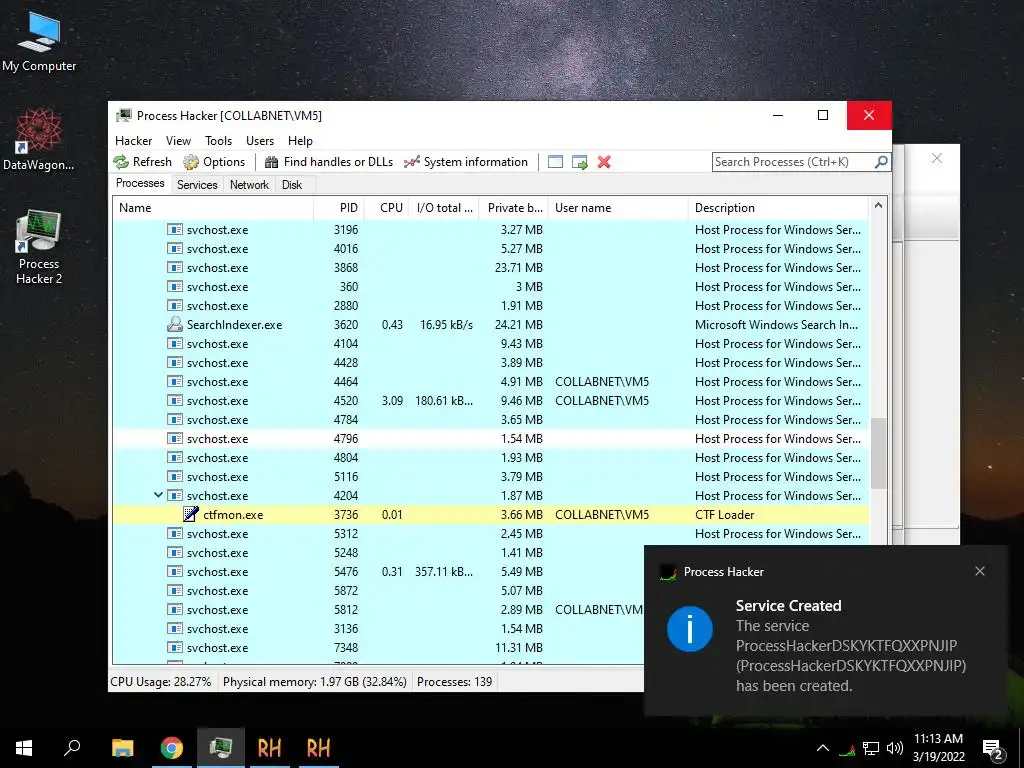The width and height of the screenshot is (1024, 768).
Task: Open DataWagon desktop shortcut
Action: tap(39, 140)
